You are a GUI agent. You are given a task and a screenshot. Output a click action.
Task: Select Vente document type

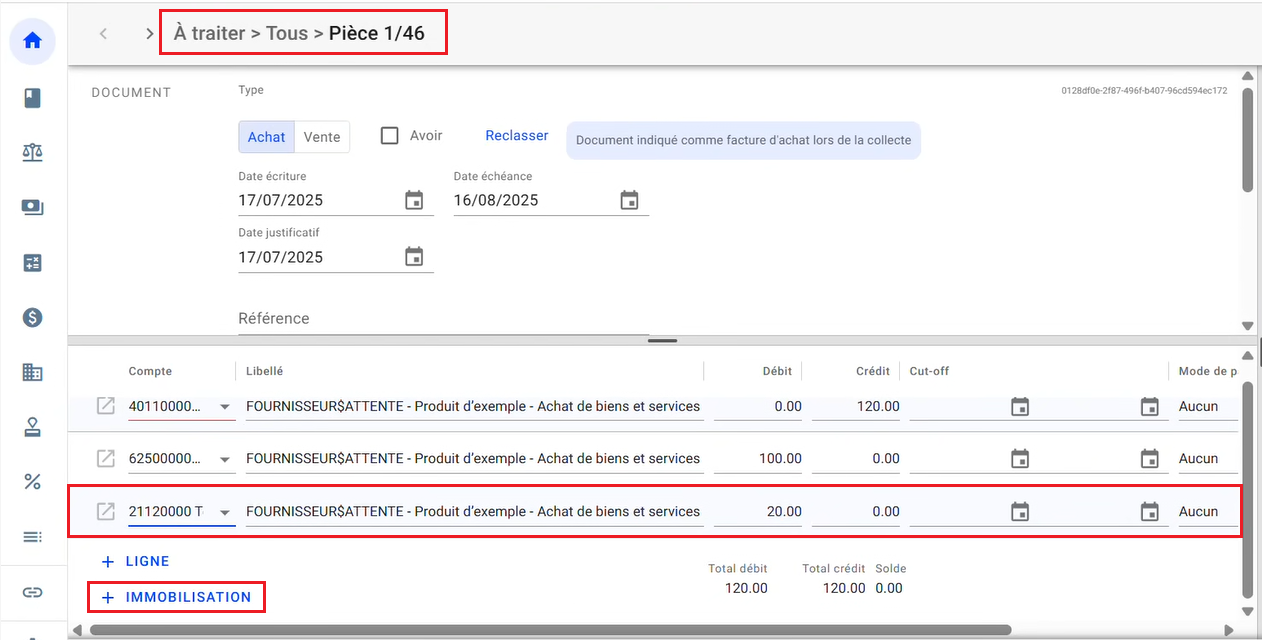[322, 137]
